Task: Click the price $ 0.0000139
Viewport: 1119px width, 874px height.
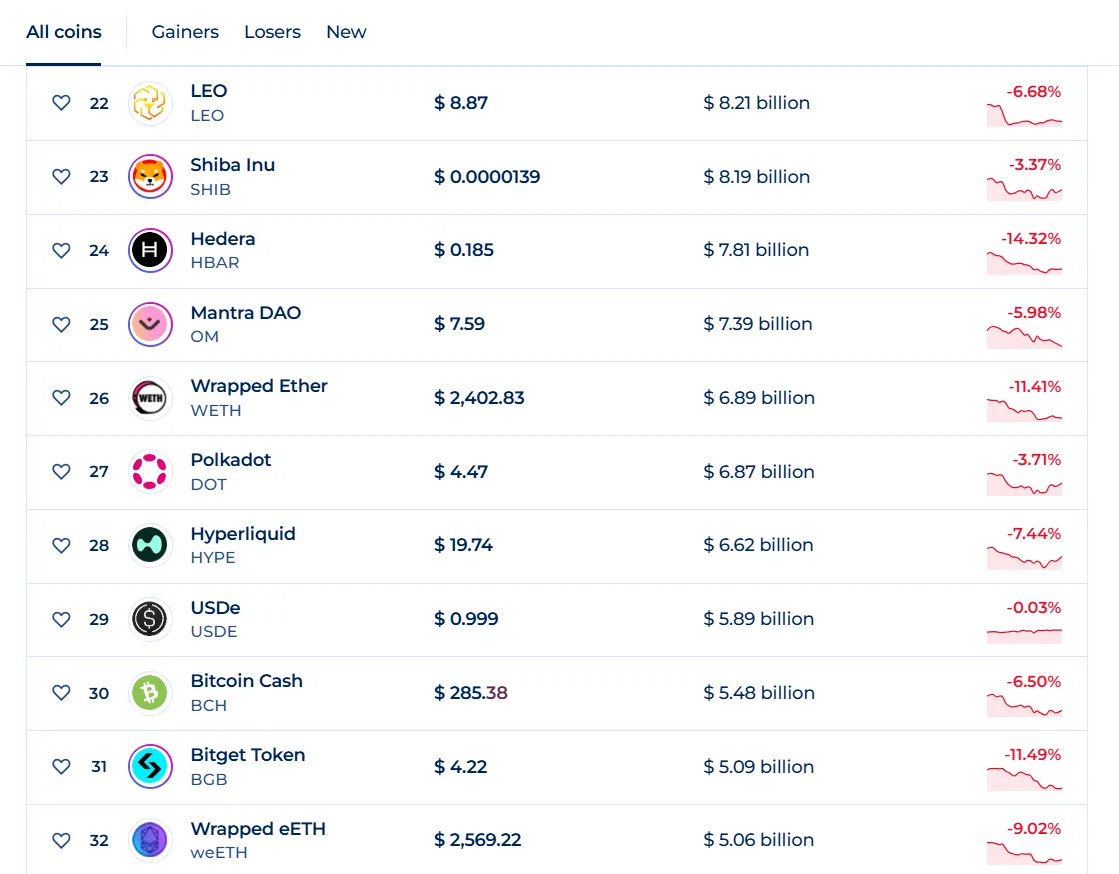Action: click(487, 177)
